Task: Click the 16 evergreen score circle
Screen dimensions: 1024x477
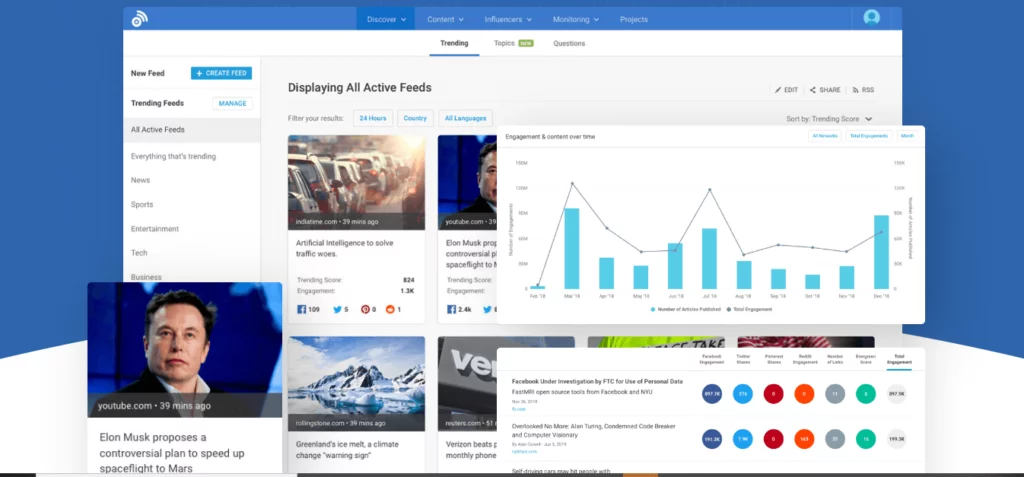Action: point(866,438)
